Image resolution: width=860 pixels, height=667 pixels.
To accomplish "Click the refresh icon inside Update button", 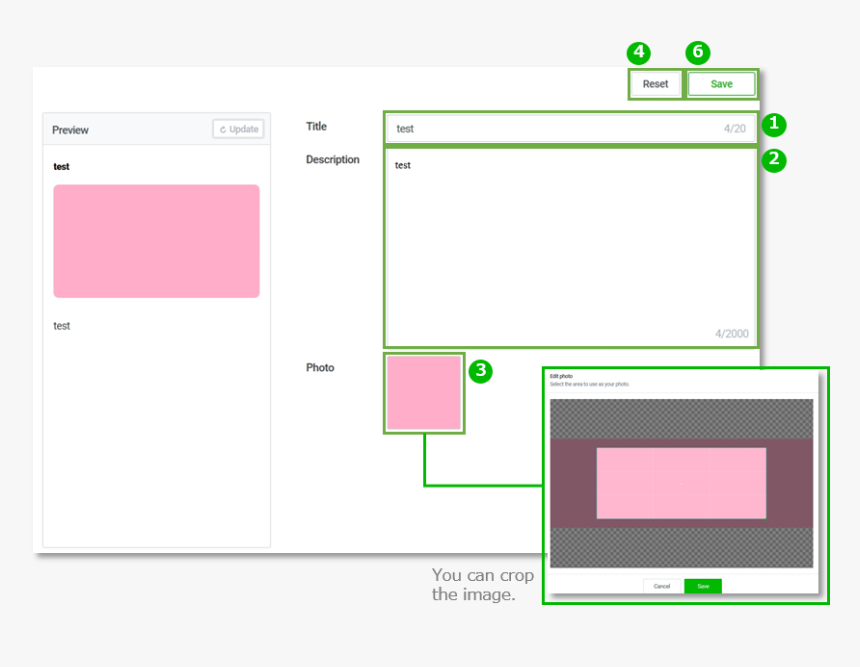I will coord(223,129).
